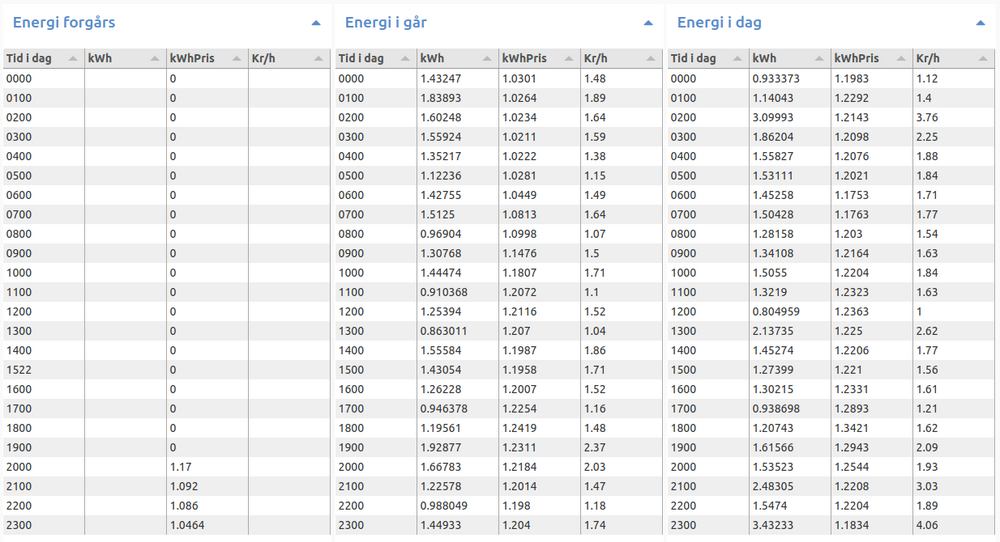This screenshot has height=542, width=1000.
Task: Click kWhPris column header in Energi i dag
Action: click(857, 59)
